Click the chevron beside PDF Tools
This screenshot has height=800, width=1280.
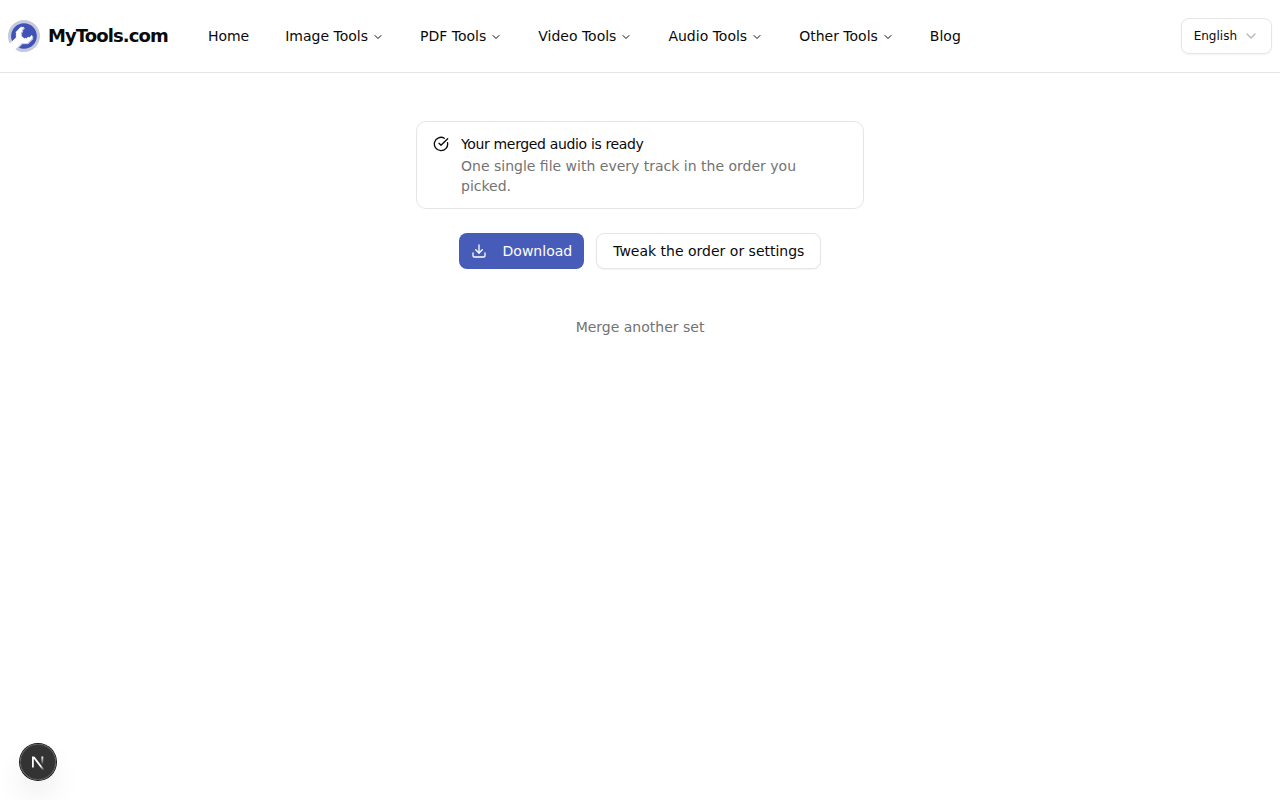point(496,37)
